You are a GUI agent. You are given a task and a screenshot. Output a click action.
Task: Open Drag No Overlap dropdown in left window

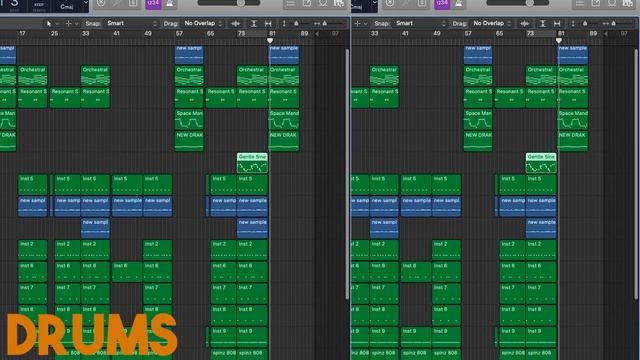203,24
